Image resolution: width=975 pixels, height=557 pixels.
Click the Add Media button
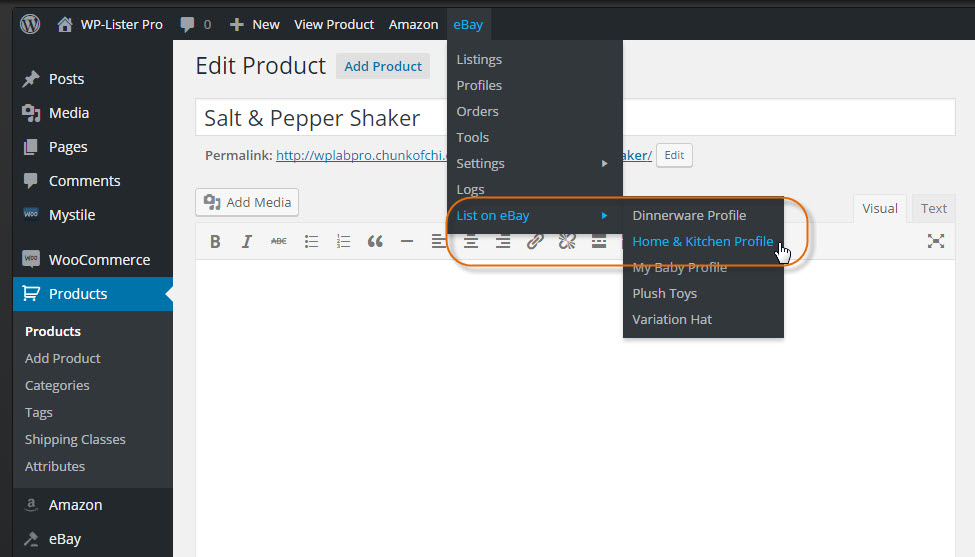[x=247, y=203]
